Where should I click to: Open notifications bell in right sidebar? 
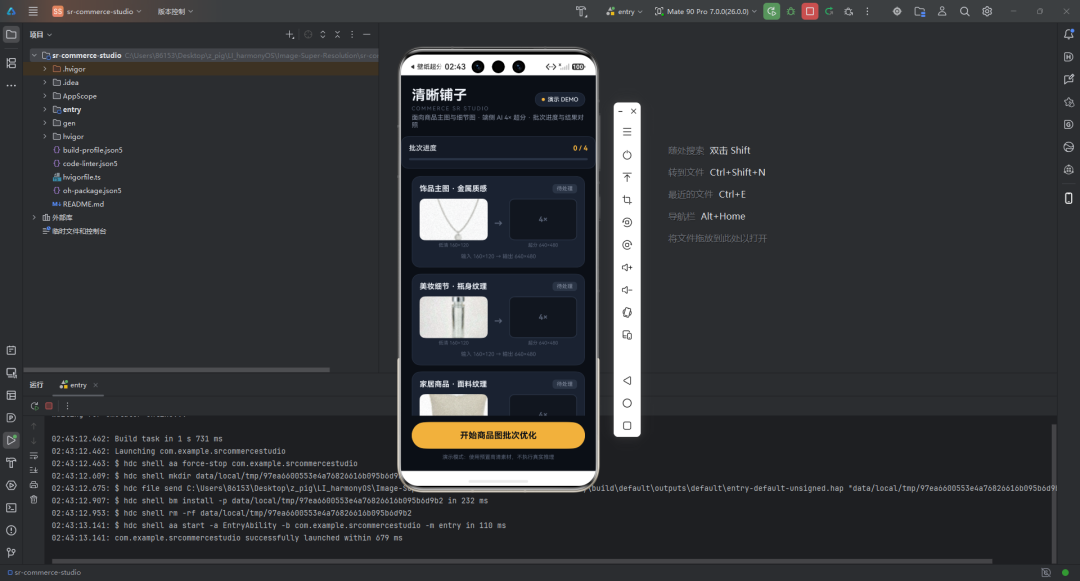tap(1068, 34)
